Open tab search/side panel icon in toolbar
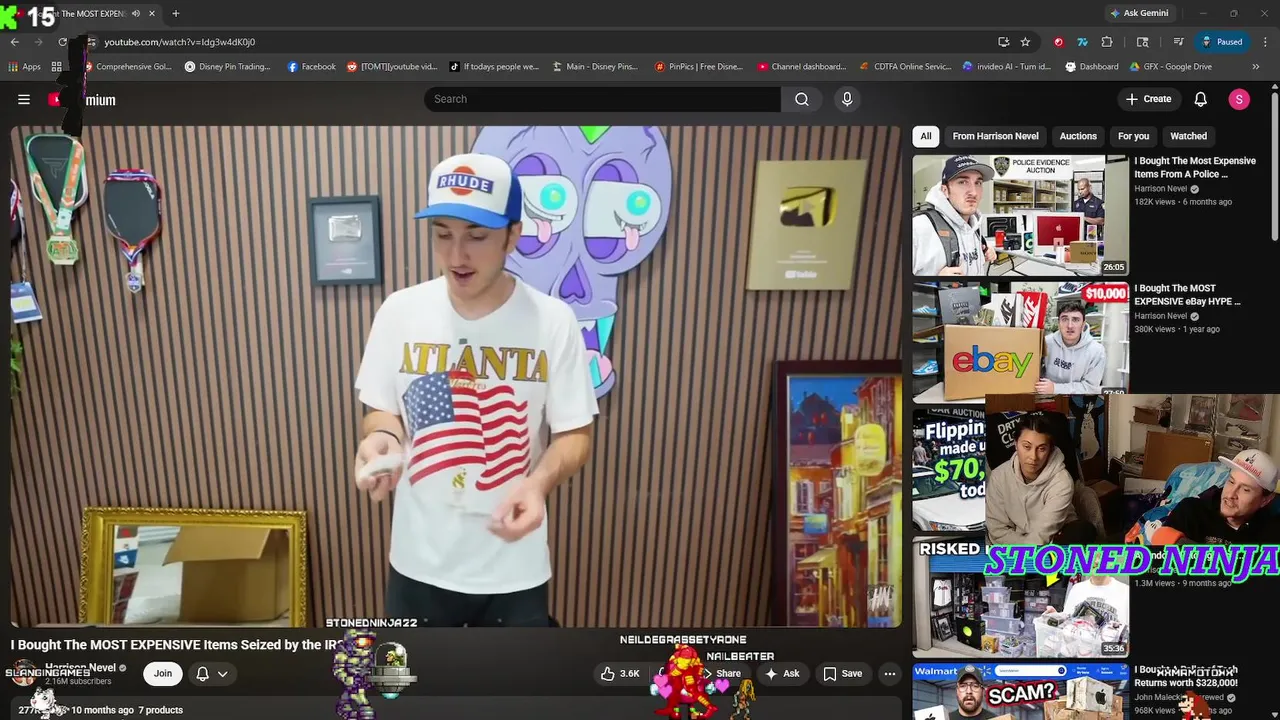The height and width of the screenshot is (720, 1280). point(1143,42)
